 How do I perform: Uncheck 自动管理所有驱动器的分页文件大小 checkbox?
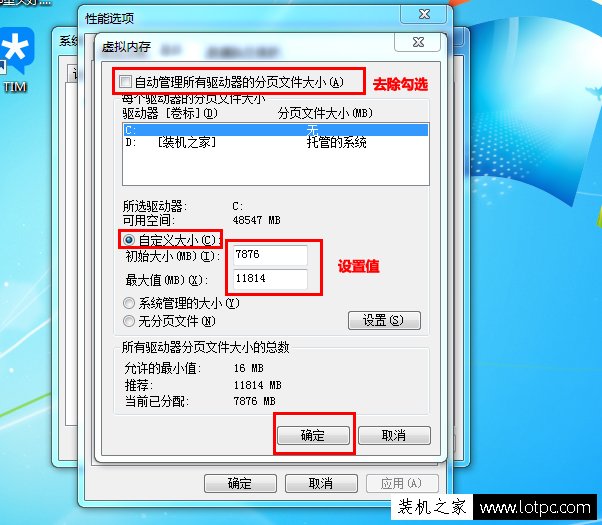pyautogui.click(x=125, y=82)
